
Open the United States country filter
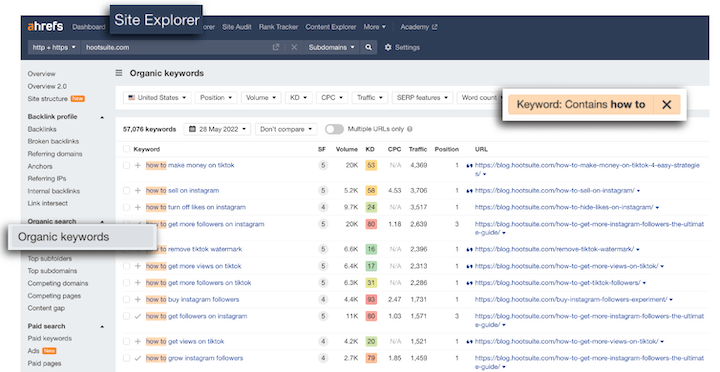tap(157, 98)
